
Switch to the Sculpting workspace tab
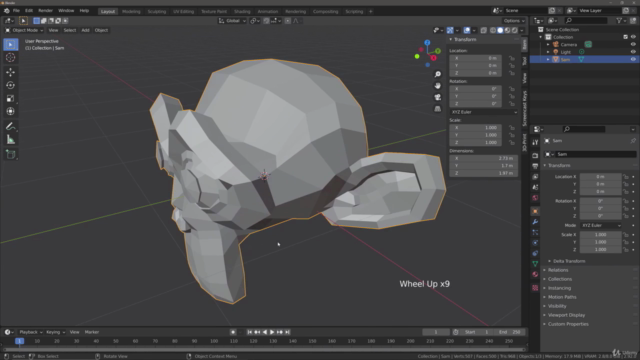click(x=157, y=11)
